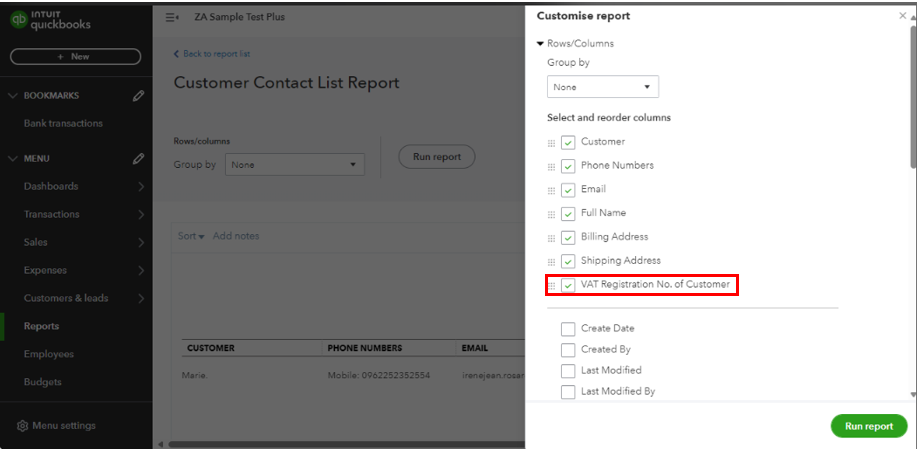
Task: Click the pencil icon beside Bookmarks
Action: pos(138,96)
